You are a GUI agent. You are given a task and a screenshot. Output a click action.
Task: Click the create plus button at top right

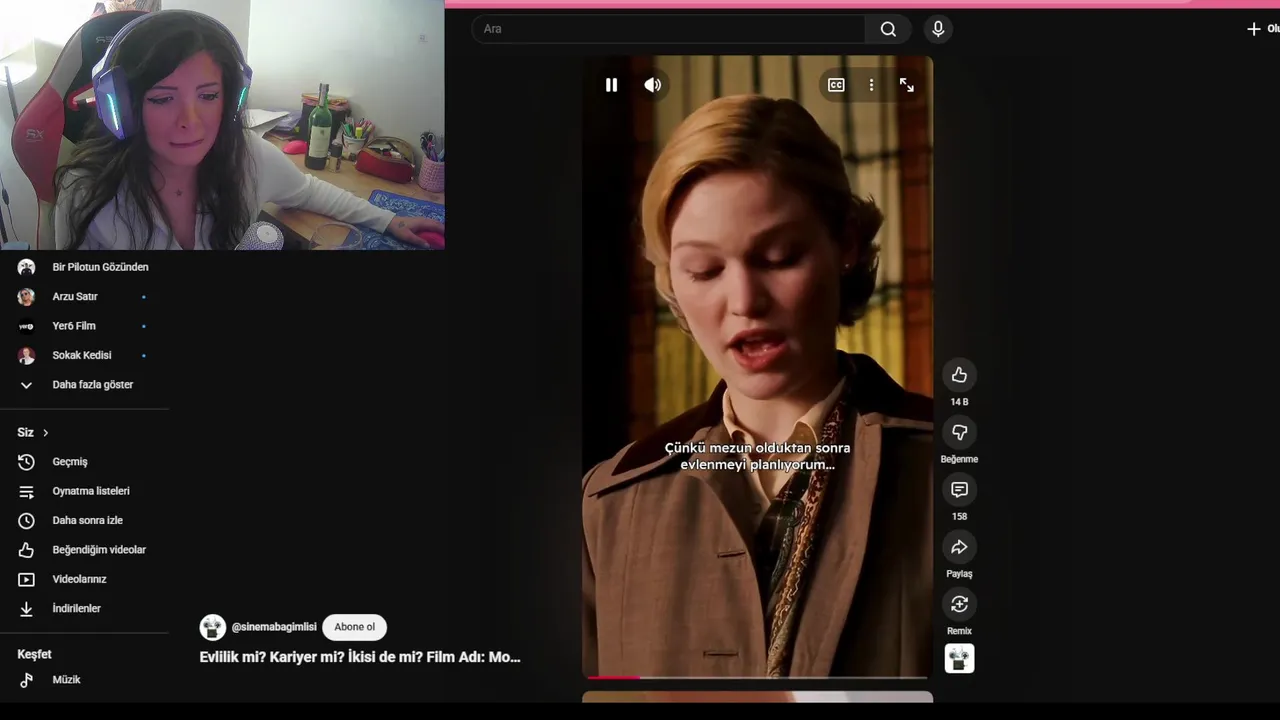(x=1254, y=29)
